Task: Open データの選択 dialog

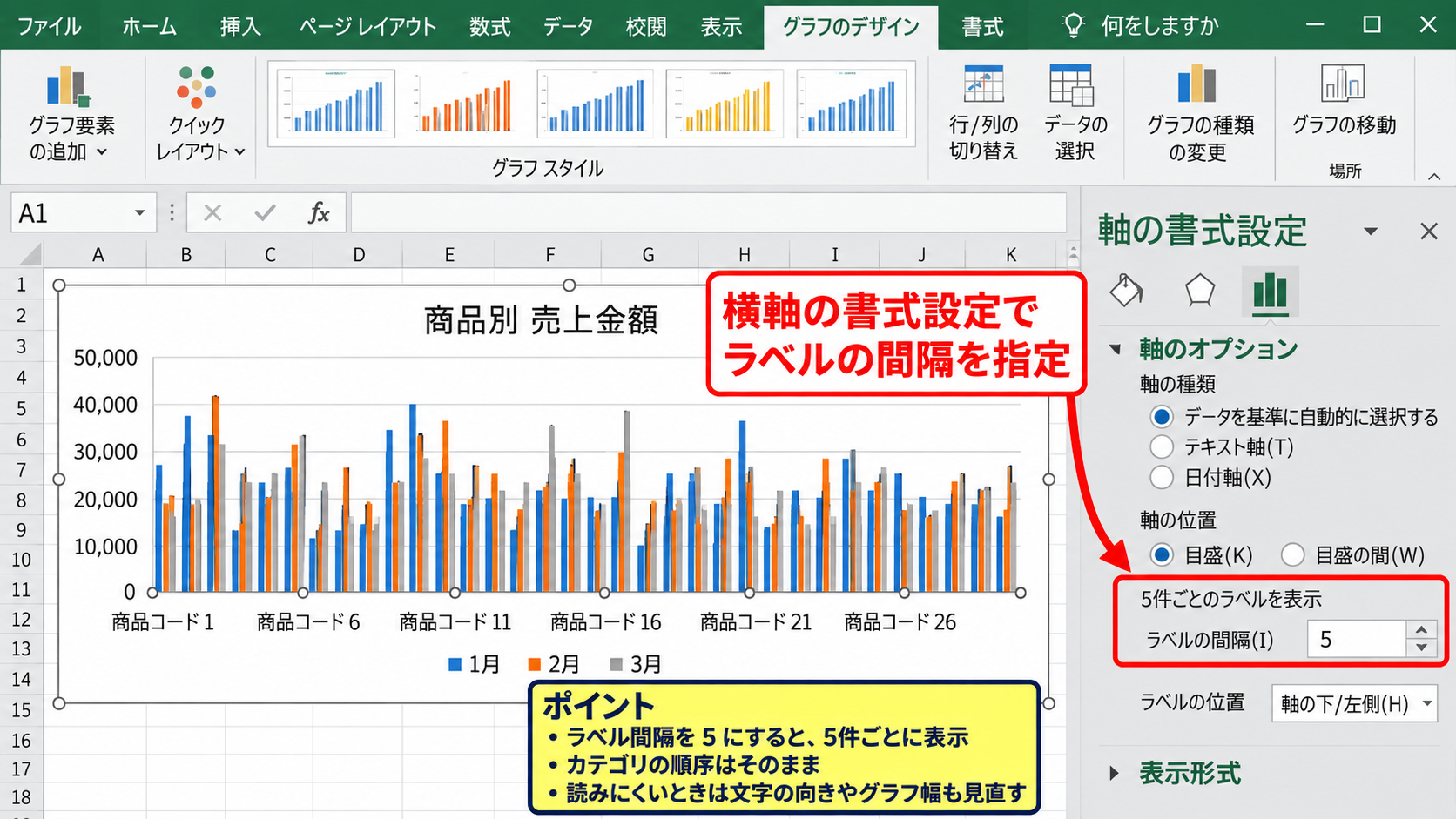Action: 1075,114
